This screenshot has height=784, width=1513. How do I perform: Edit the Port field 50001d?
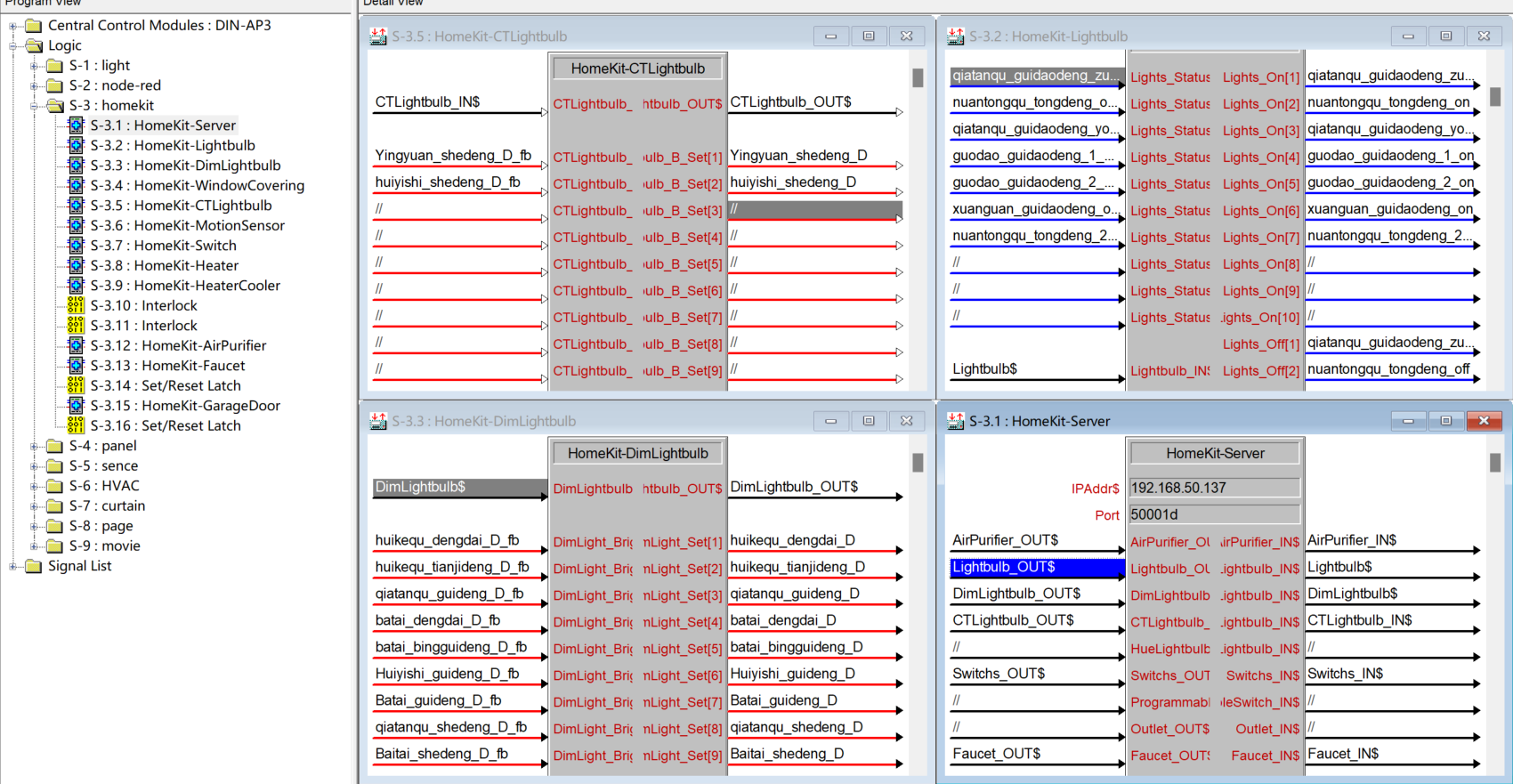(x=1215, y=514)
